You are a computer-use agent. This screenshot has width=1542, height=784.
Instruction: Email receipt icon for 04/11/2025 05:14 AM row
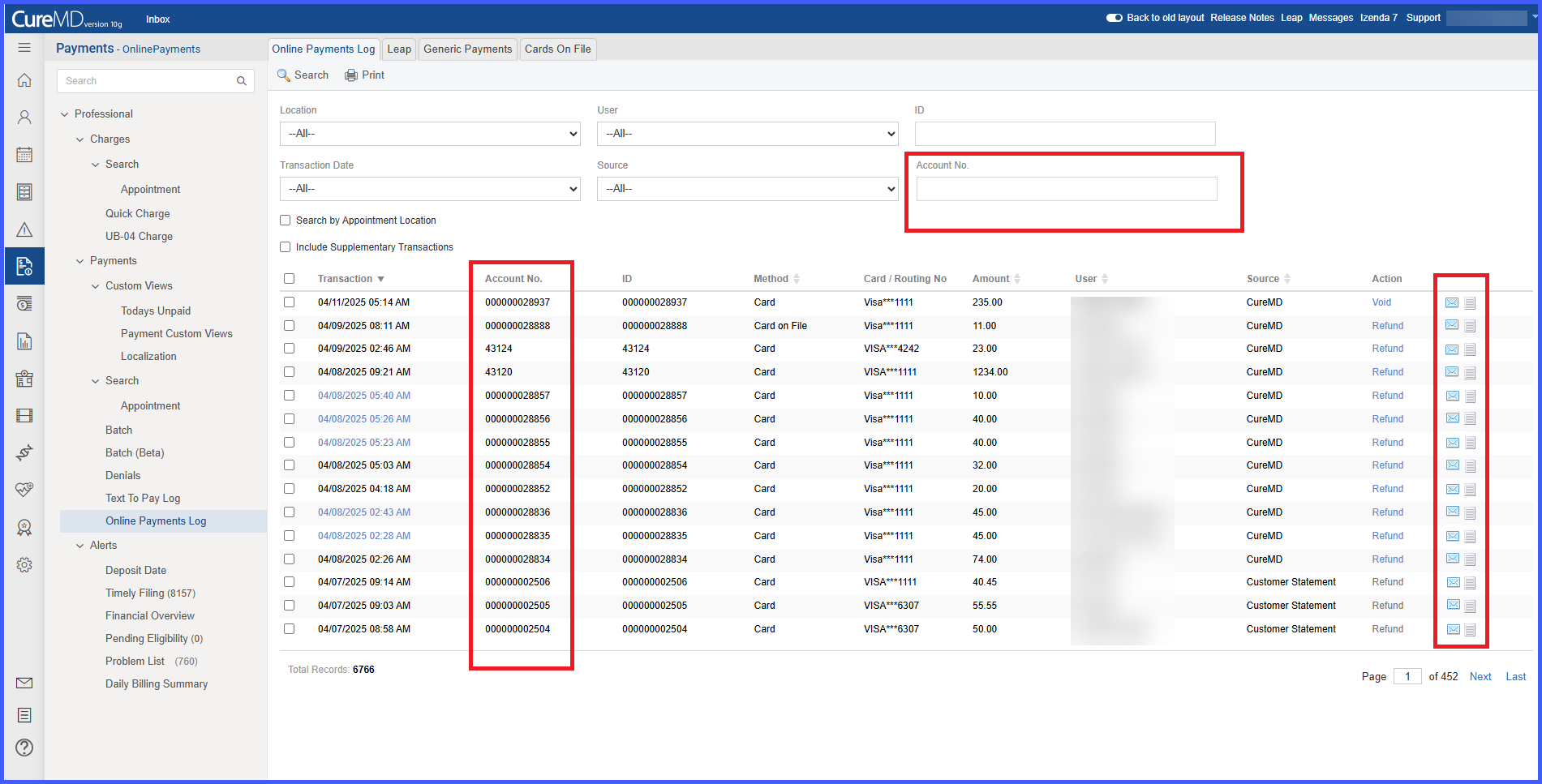tap(1452, 302)
